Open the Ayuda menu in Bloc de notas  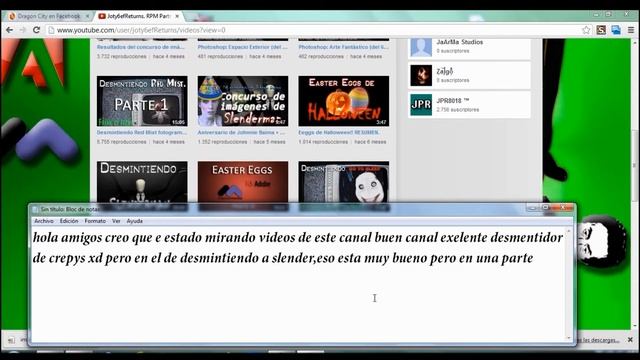[x=134, y=221]
